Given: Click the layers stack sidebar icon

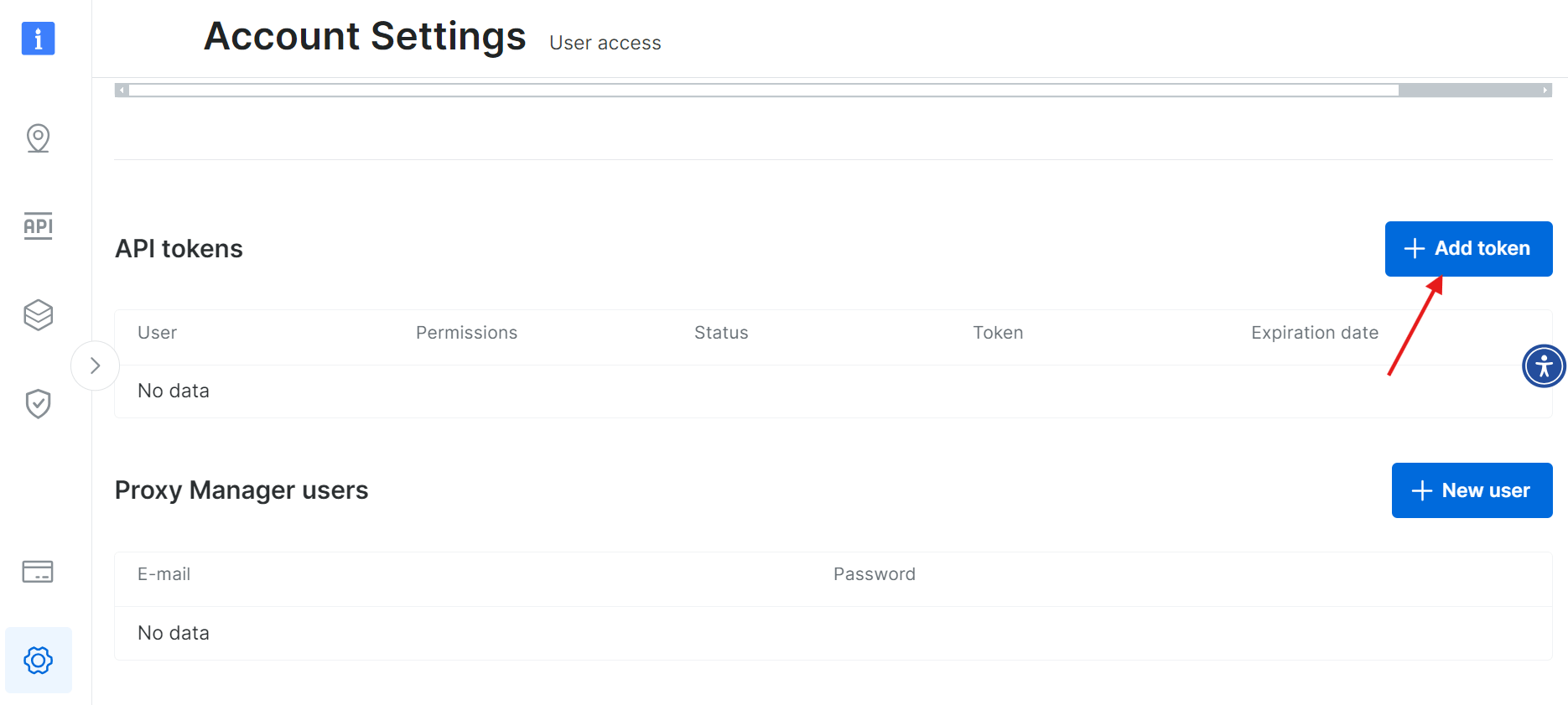Looking at the screenshot, I should pos(38,315).
